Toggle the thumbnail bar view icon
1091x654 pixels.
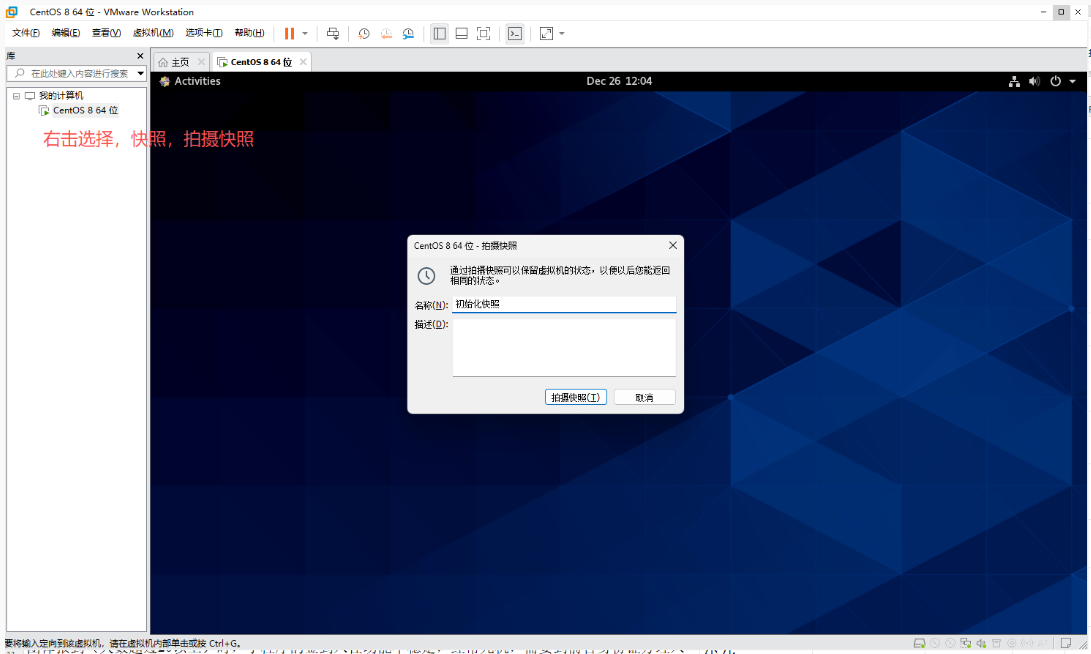click(x=461, y=33)
